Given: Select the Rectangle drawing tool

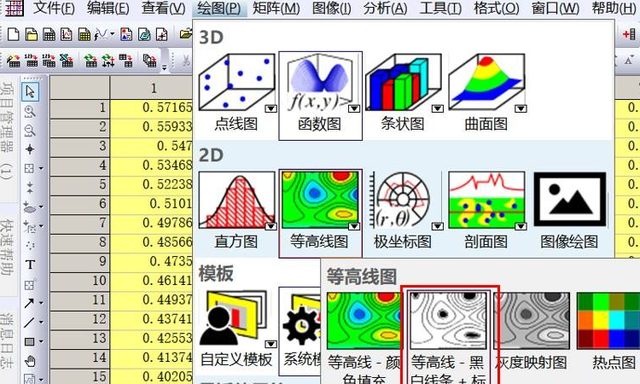Looking at the screenshot, I should (29, 342).
